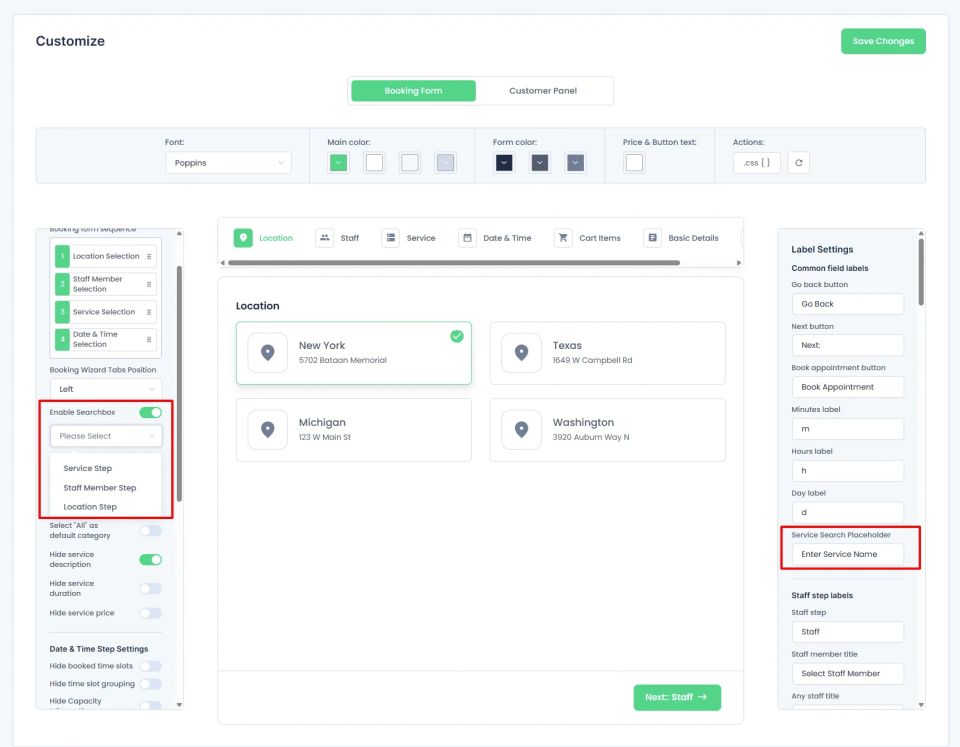Disable the Hide service description toggle
This screenshot has height=747, width=960.
150,560
